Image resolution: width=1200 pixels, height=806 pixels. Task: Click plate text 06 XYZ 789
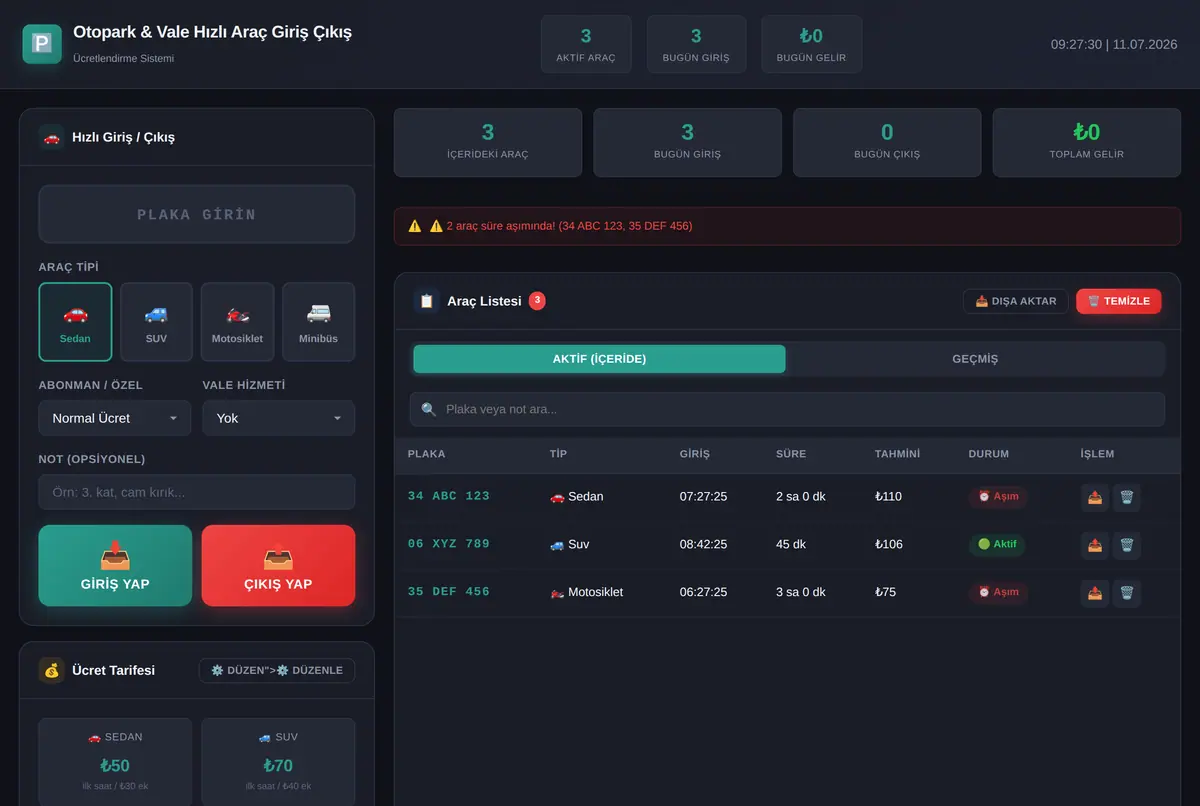click(449, 544)
